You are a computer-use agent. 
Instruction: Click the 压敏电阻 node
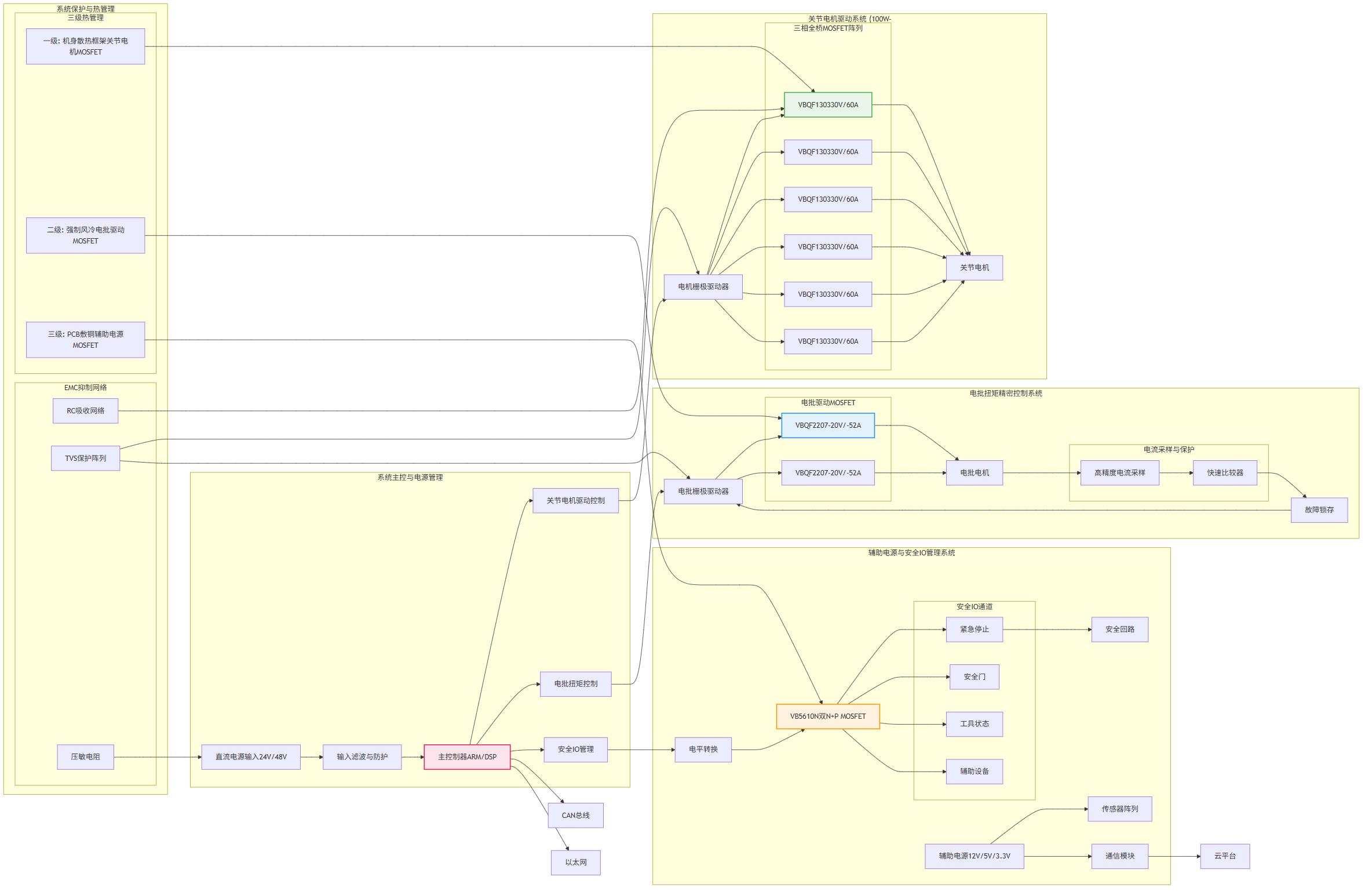[85, 756]
